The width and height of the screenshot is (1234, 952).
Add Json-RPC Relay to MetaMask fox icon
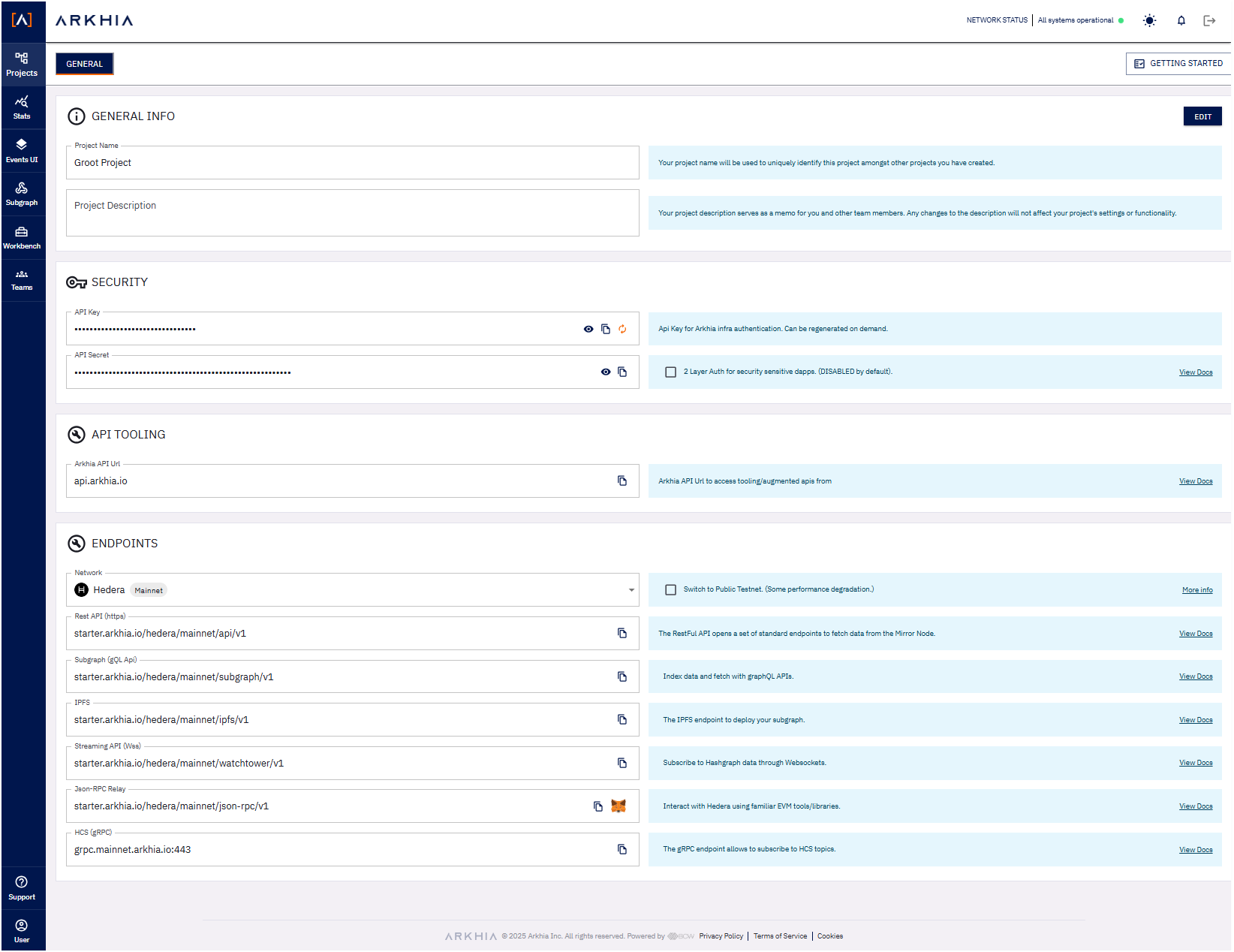tap(619, 806)
